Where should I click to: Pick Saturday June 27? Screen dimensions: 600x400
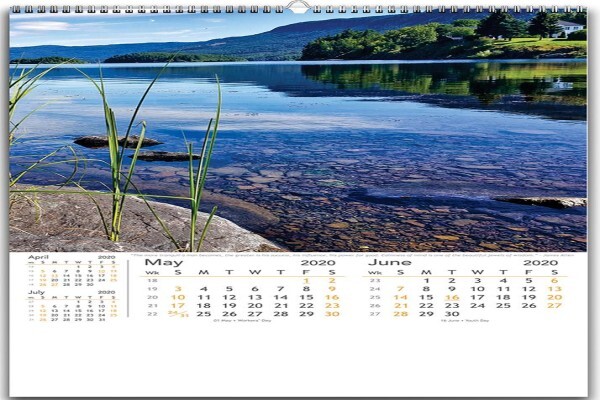pos(554,306)
